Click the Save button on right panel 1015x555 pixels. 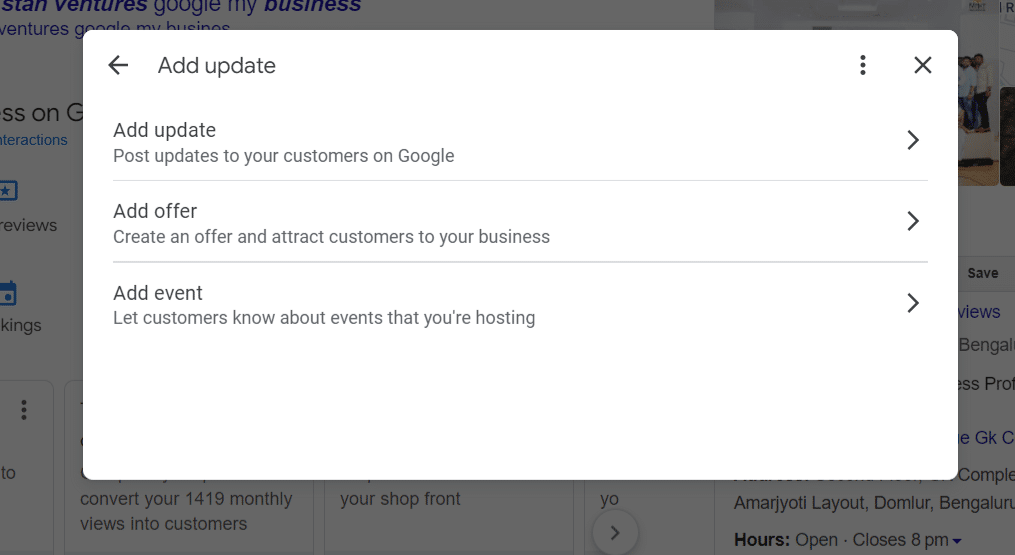coord(982,273)
